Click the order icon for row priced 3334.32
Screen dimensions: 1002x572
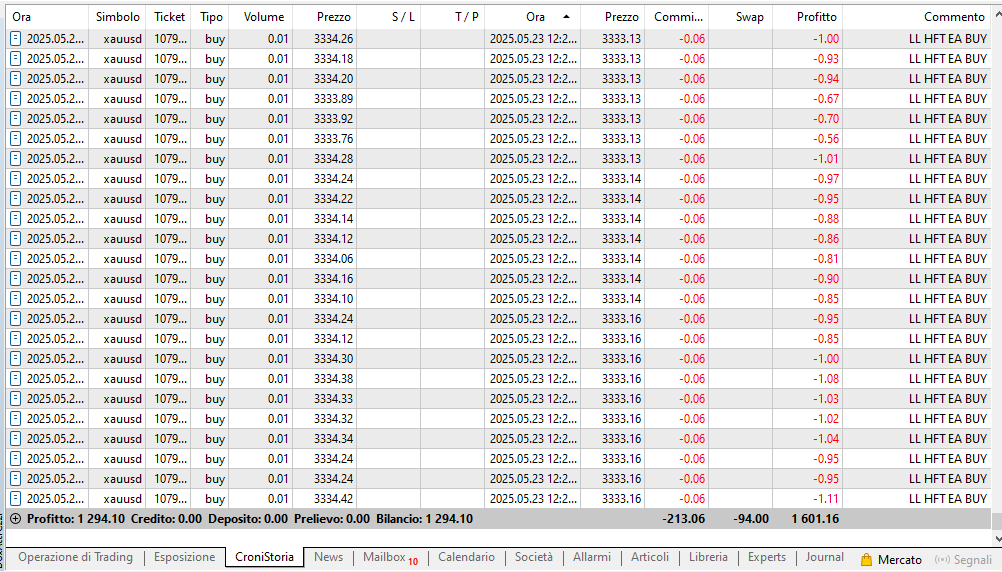tap(15, 419)
